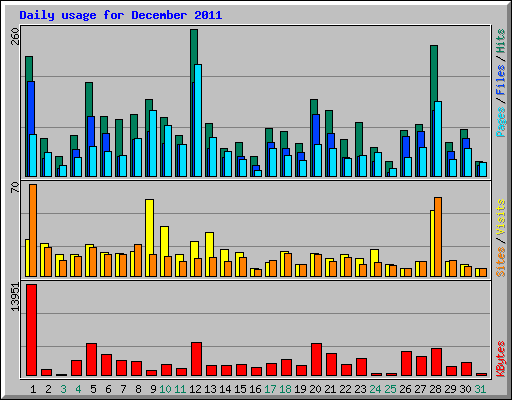Select the 'Sites' legend label
512x400 pixels.
[500, 262]
